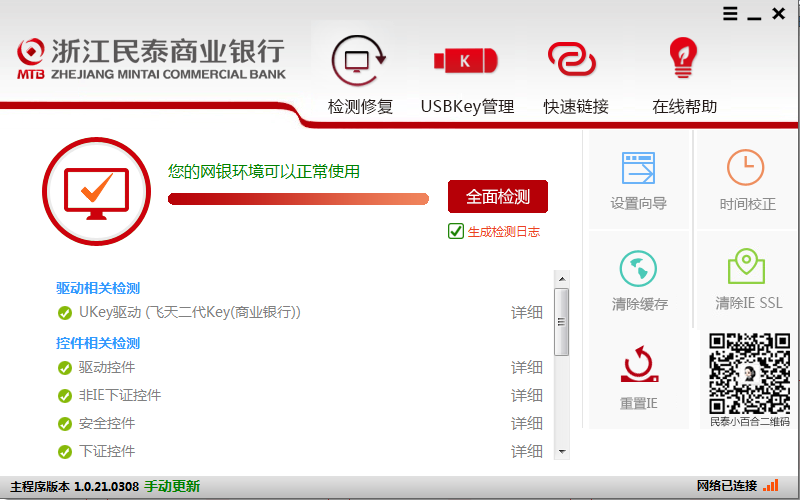Select the USBKey管理 tab label
The width and height of the screenshot is (800, 500).
click(x=467, y=107)
